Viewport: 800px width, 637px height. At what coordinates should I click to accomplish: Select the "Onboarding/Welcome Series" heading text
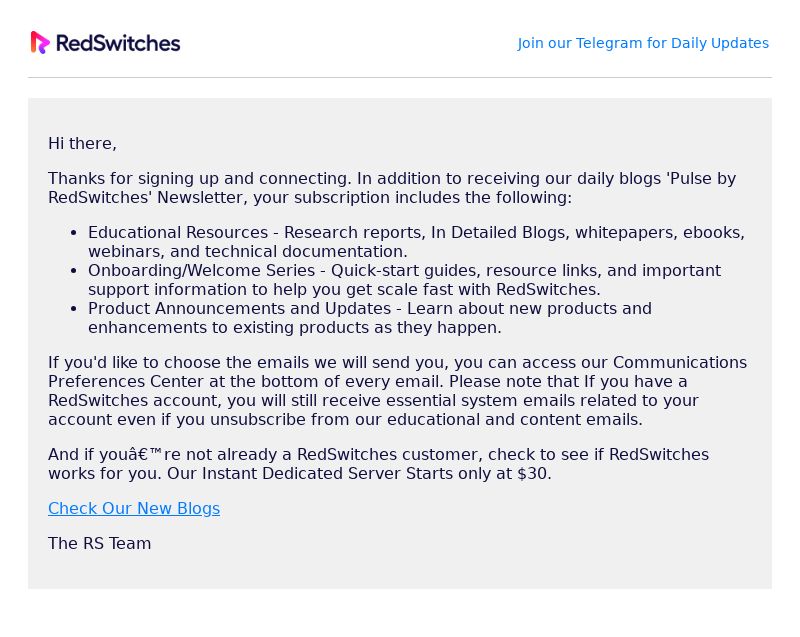click(202, 270)
